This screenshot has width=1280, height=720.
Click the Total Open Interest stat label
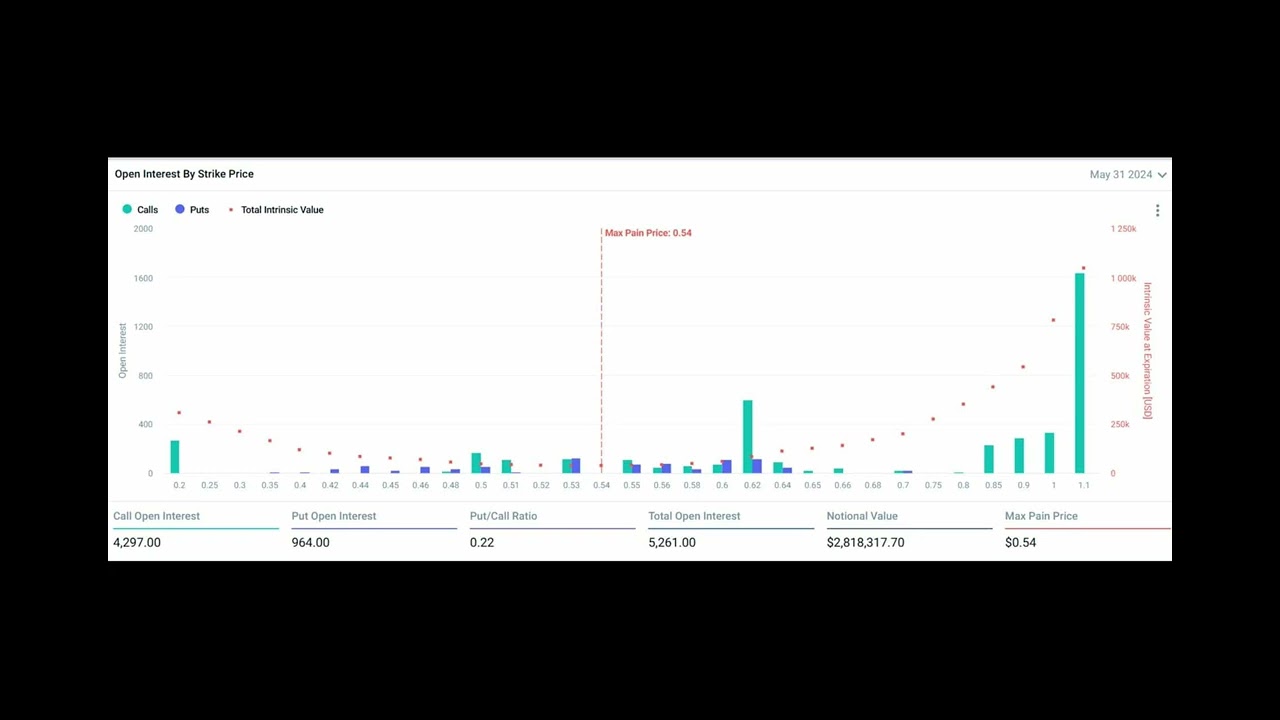[x=694, y=516]
